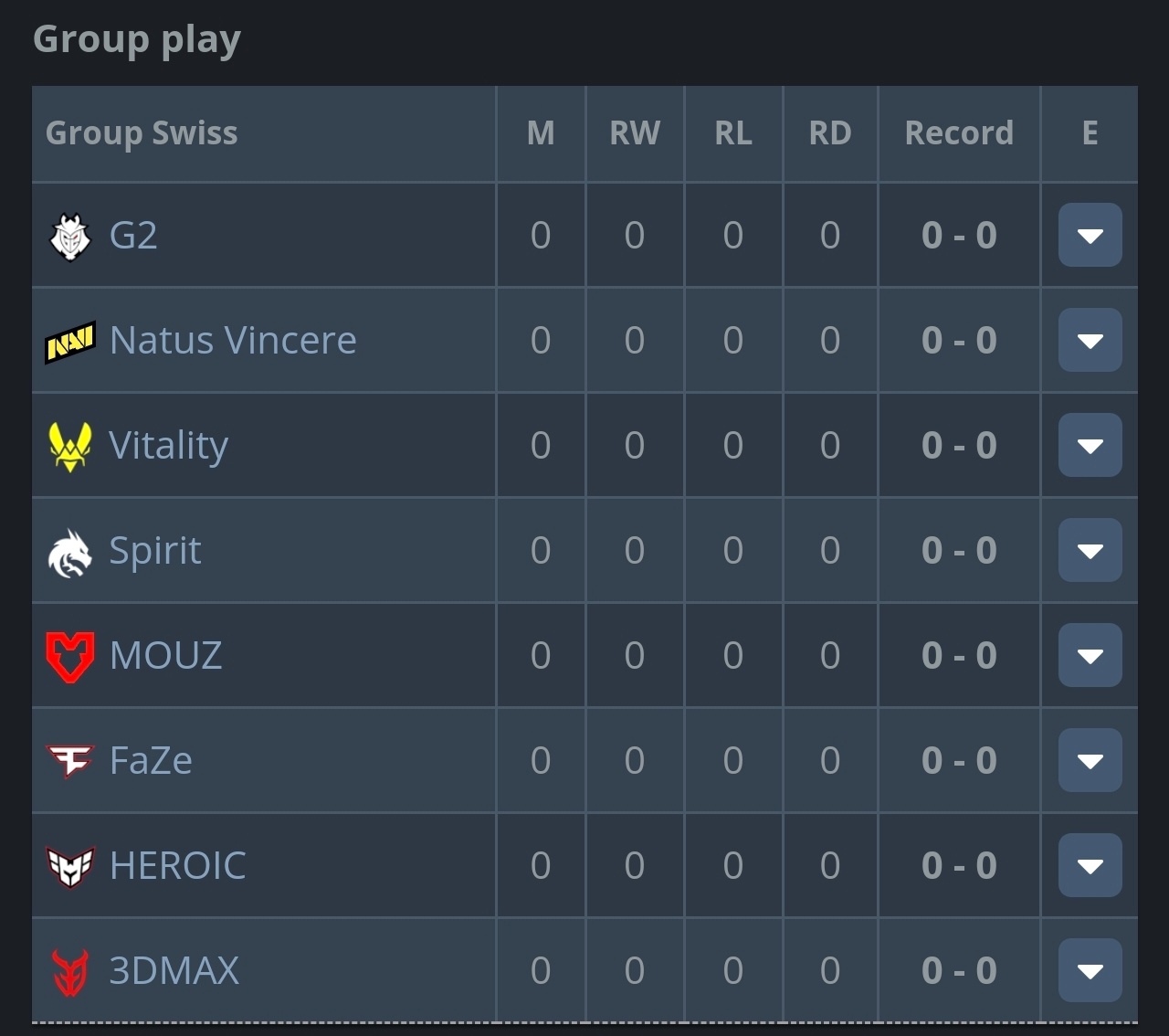The width and height of the screenshot is (1169, 1036).
Task: Click the FaZe team logo
Action: click(70, 761)
